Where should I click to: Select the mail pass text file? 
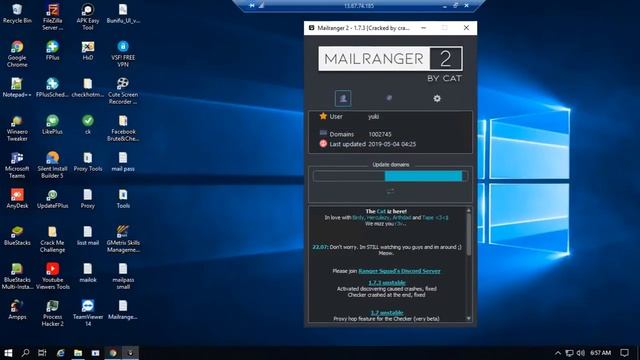(x=123, y=162)
